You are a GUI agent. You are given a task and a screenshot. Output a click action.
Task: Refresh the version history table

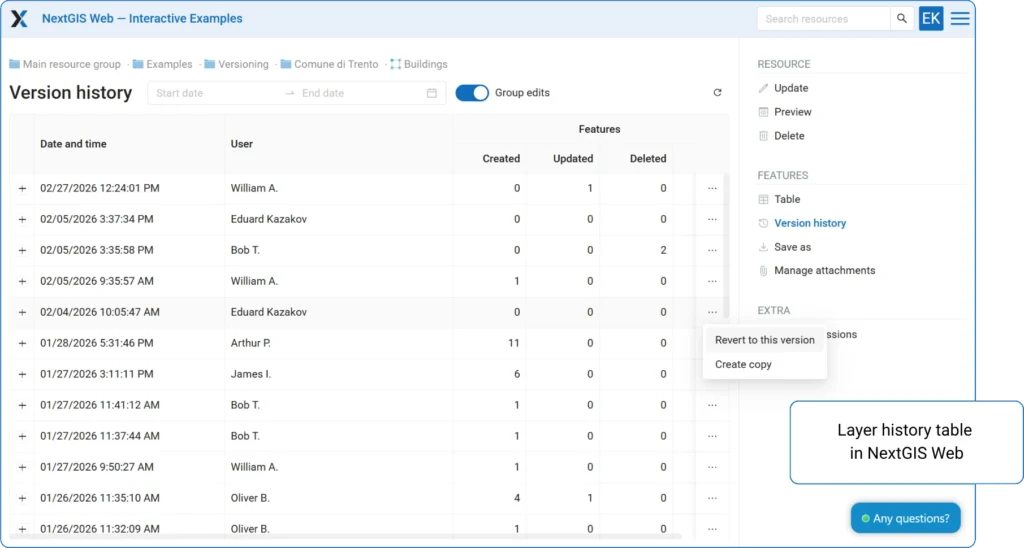coord(717,93)
